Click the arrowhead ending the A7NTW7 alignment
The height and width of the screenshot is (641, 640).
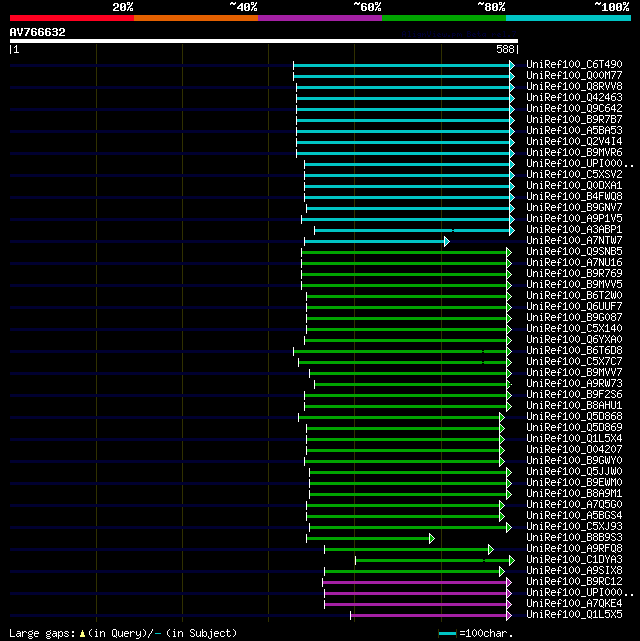447,242
